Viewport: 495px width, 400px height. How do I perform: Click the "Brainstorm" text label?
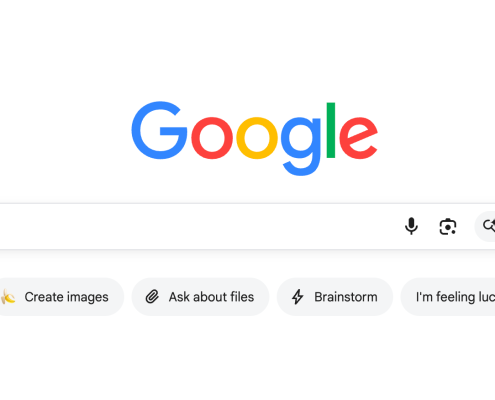(346, 297)
